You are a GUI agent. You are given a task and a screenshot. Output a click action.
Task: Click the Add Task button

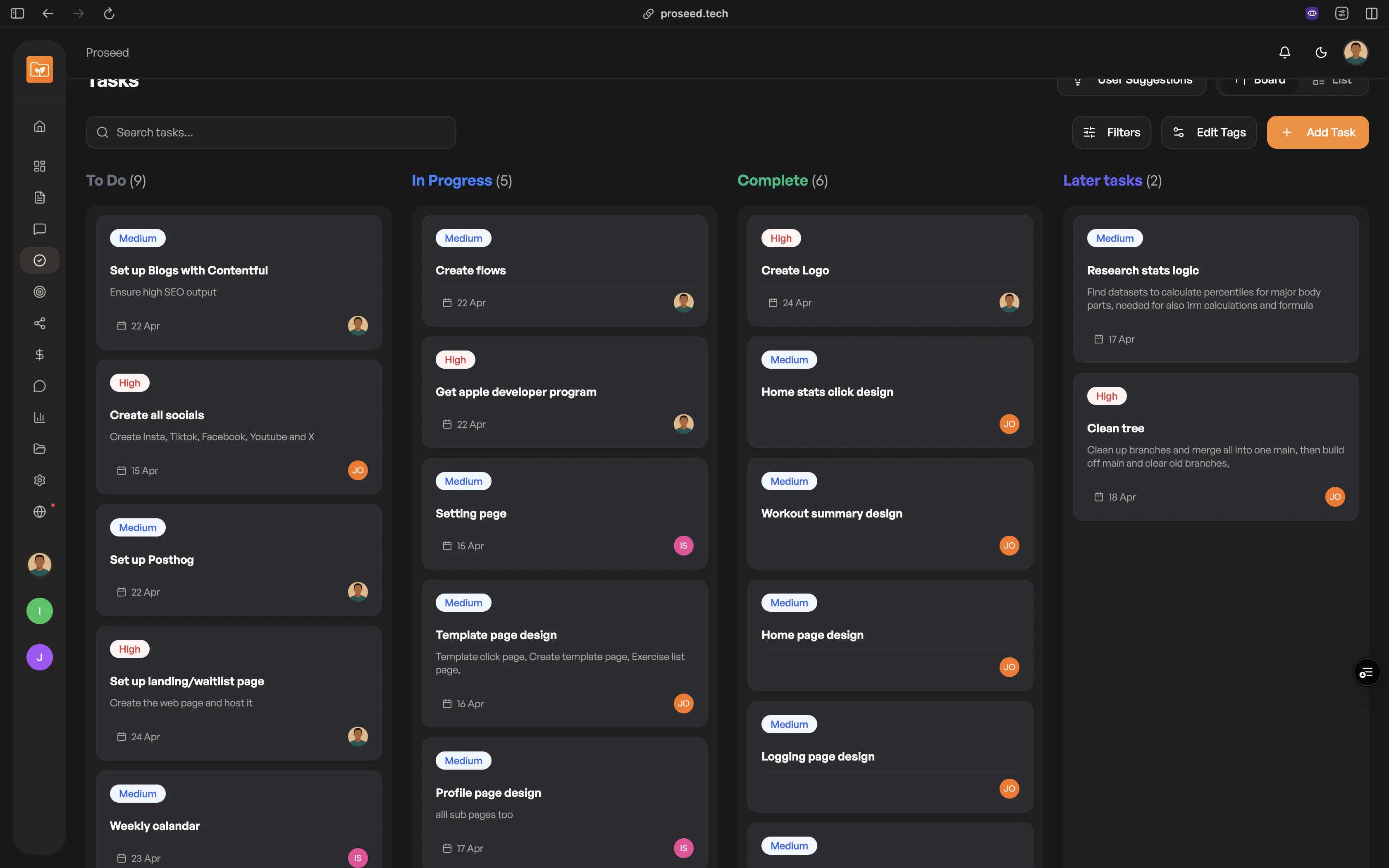point(1317,132)
